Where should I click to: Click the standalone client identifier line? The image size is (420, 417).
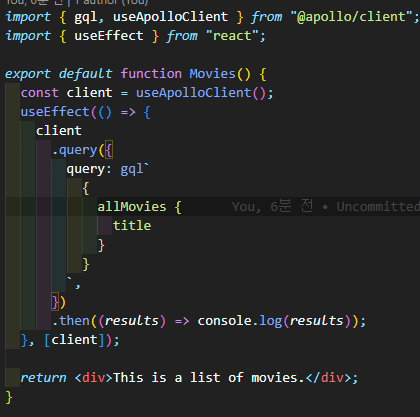pos(59,131)
